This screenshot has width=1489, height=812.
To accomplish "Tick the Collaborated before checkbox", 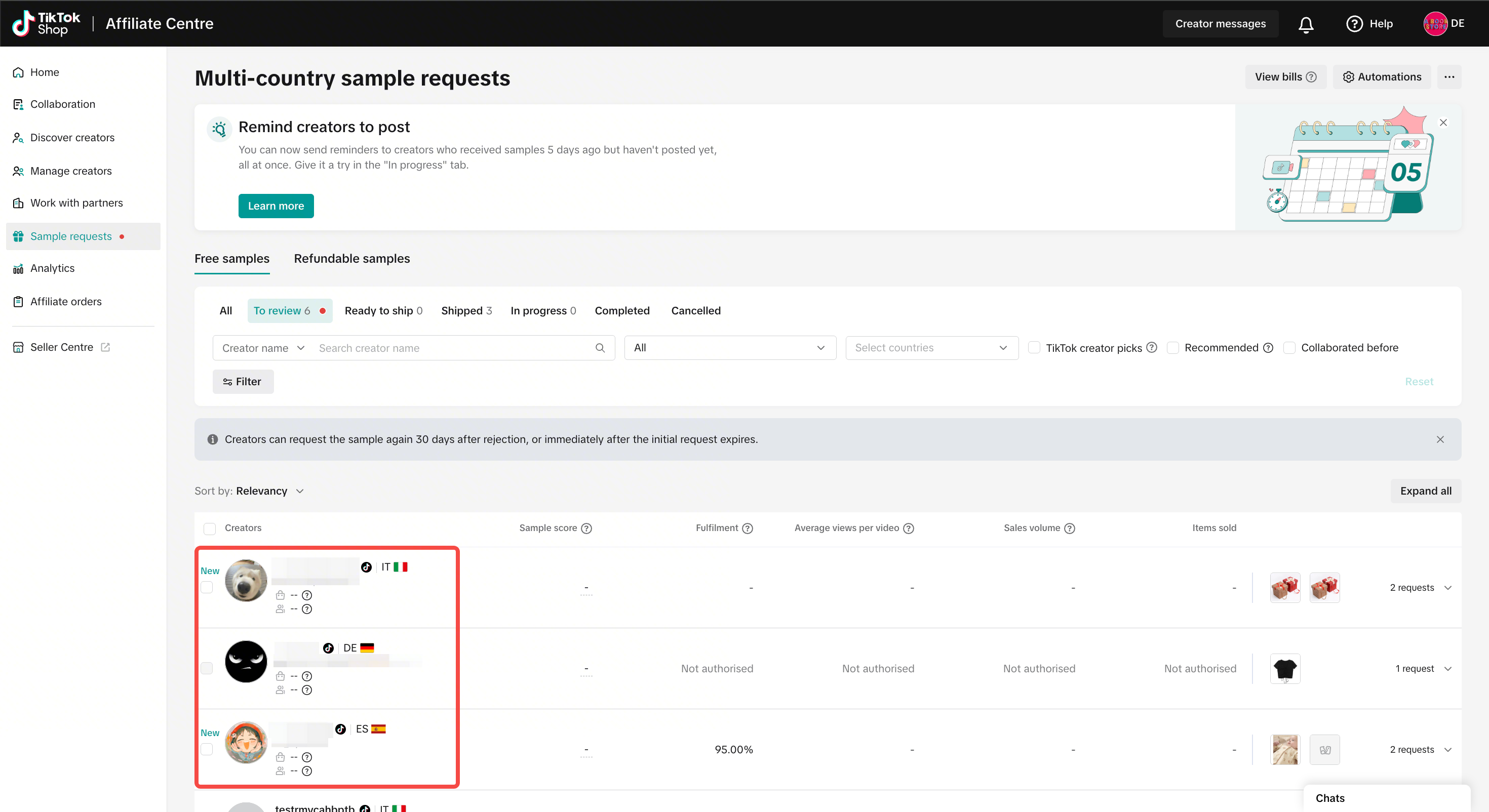I will pos(1289,347).
